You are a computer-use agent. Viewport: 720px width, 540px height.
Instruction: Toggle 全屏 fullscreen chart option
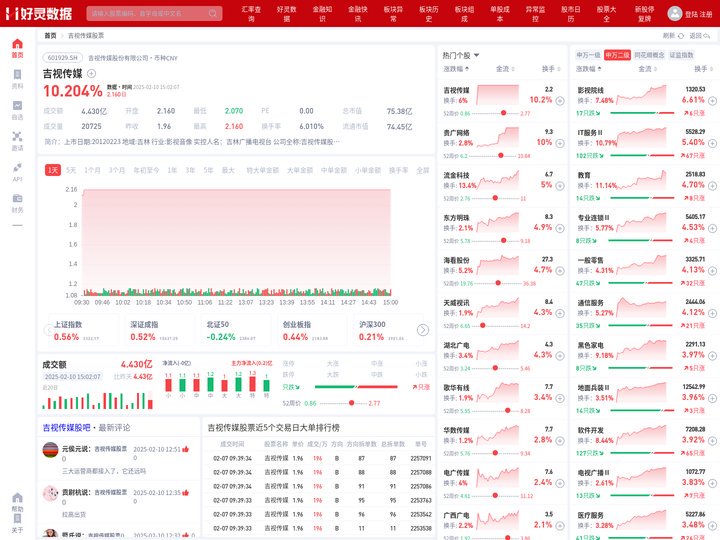(x=422, y=170)
